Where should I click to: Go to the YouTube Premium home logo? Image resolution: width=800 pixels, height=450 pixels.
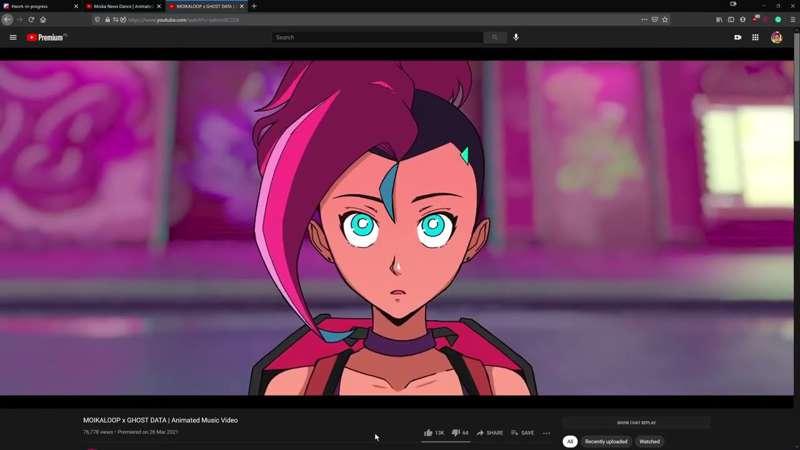point(46,37)
